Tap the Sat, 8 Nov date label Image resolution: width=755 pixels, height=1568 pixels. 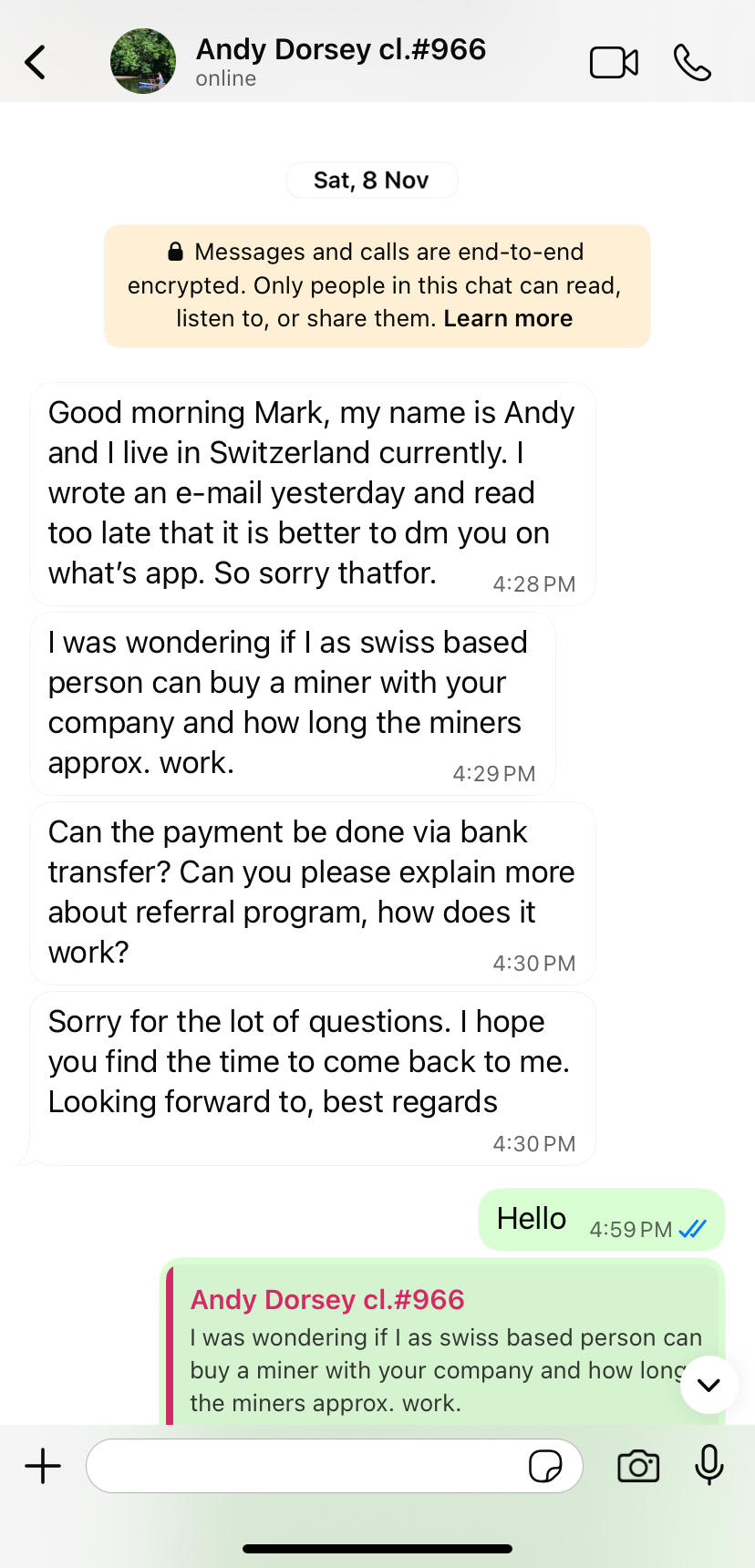tap(371, 181)
